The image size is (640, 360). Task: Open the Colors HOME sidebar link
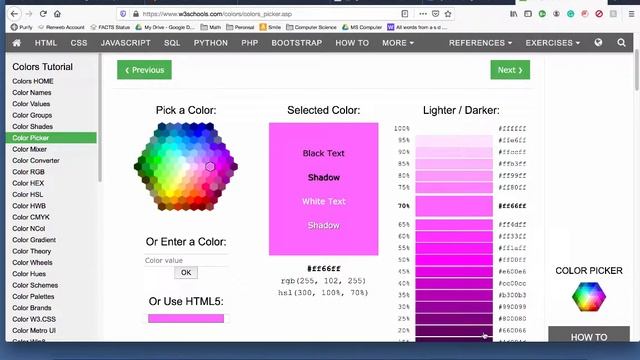[33, 81]
